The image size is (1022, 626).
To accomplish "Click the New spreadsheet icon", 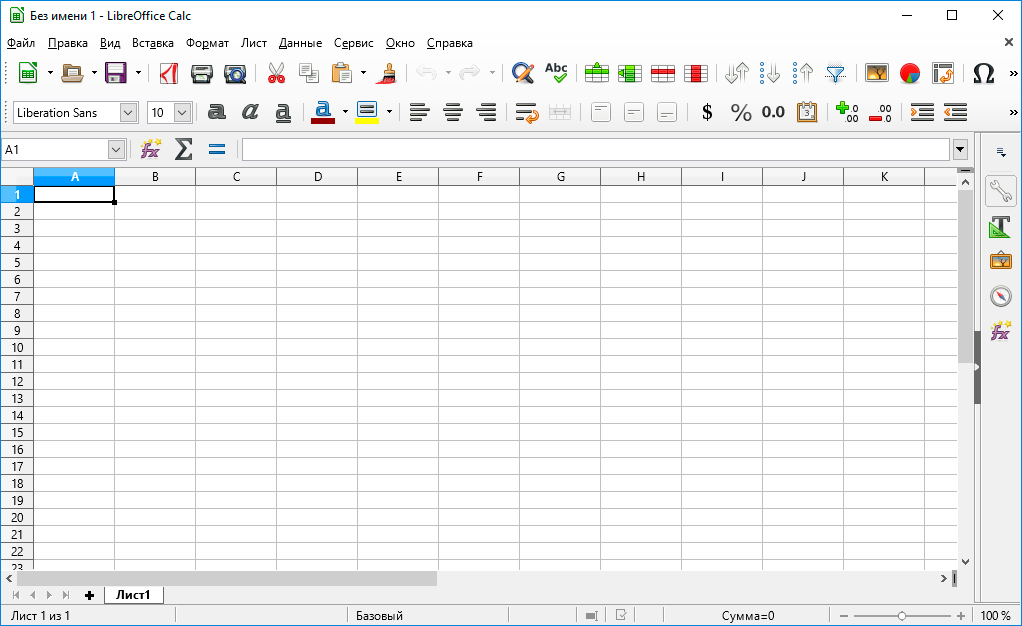I will pos(28,73).
